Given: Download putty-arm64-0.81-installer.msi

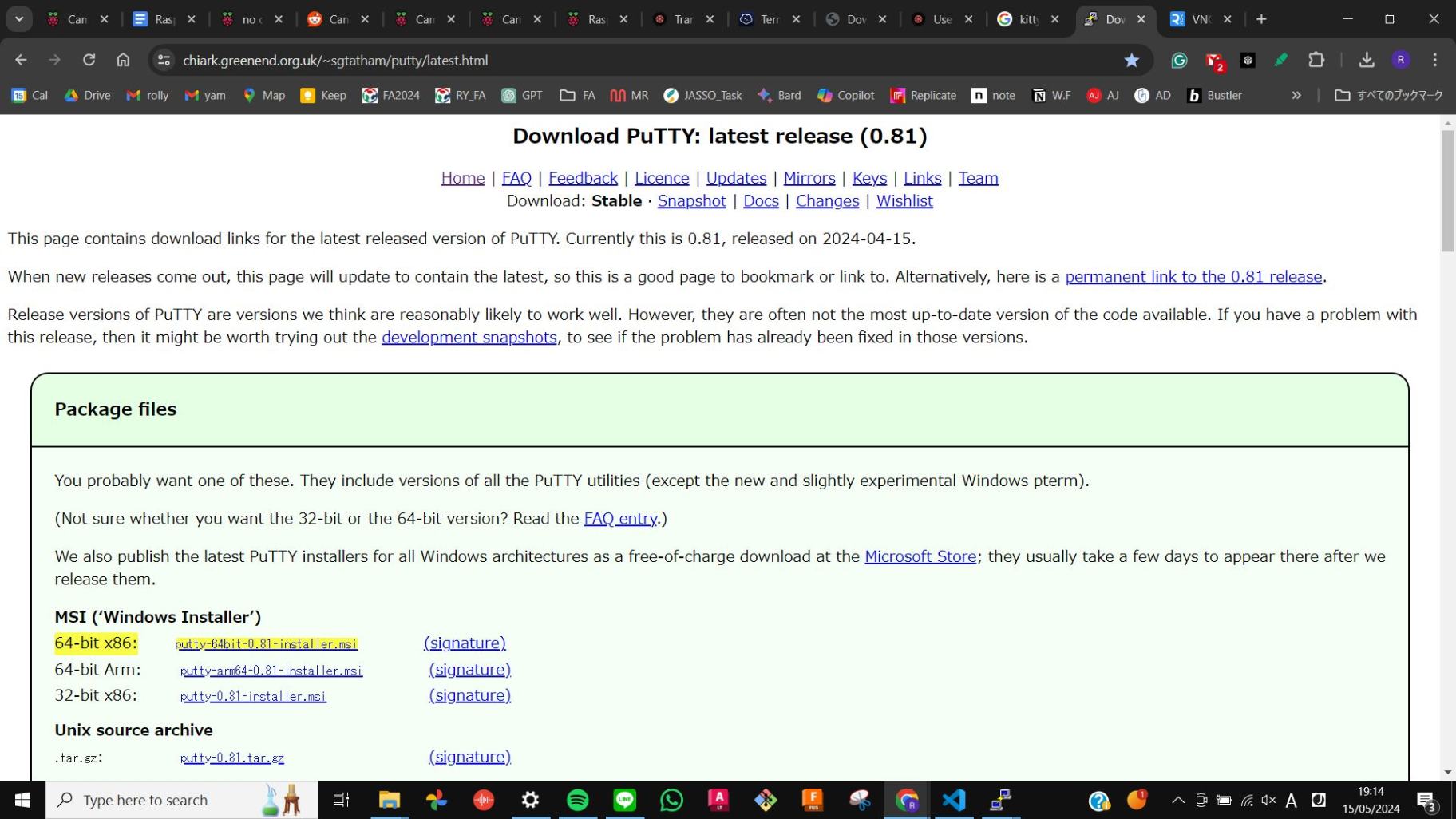Looking at the screenshot, I should click(271, 671).
